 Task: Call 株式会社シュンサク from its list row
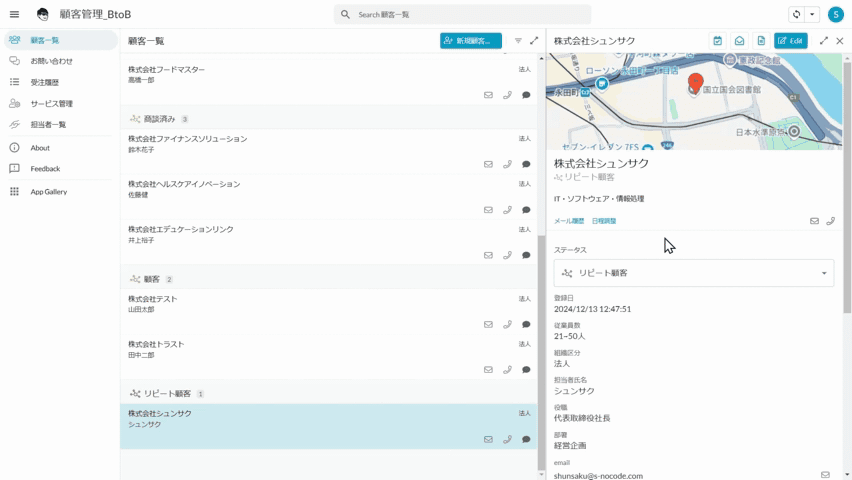click(507, 439)
